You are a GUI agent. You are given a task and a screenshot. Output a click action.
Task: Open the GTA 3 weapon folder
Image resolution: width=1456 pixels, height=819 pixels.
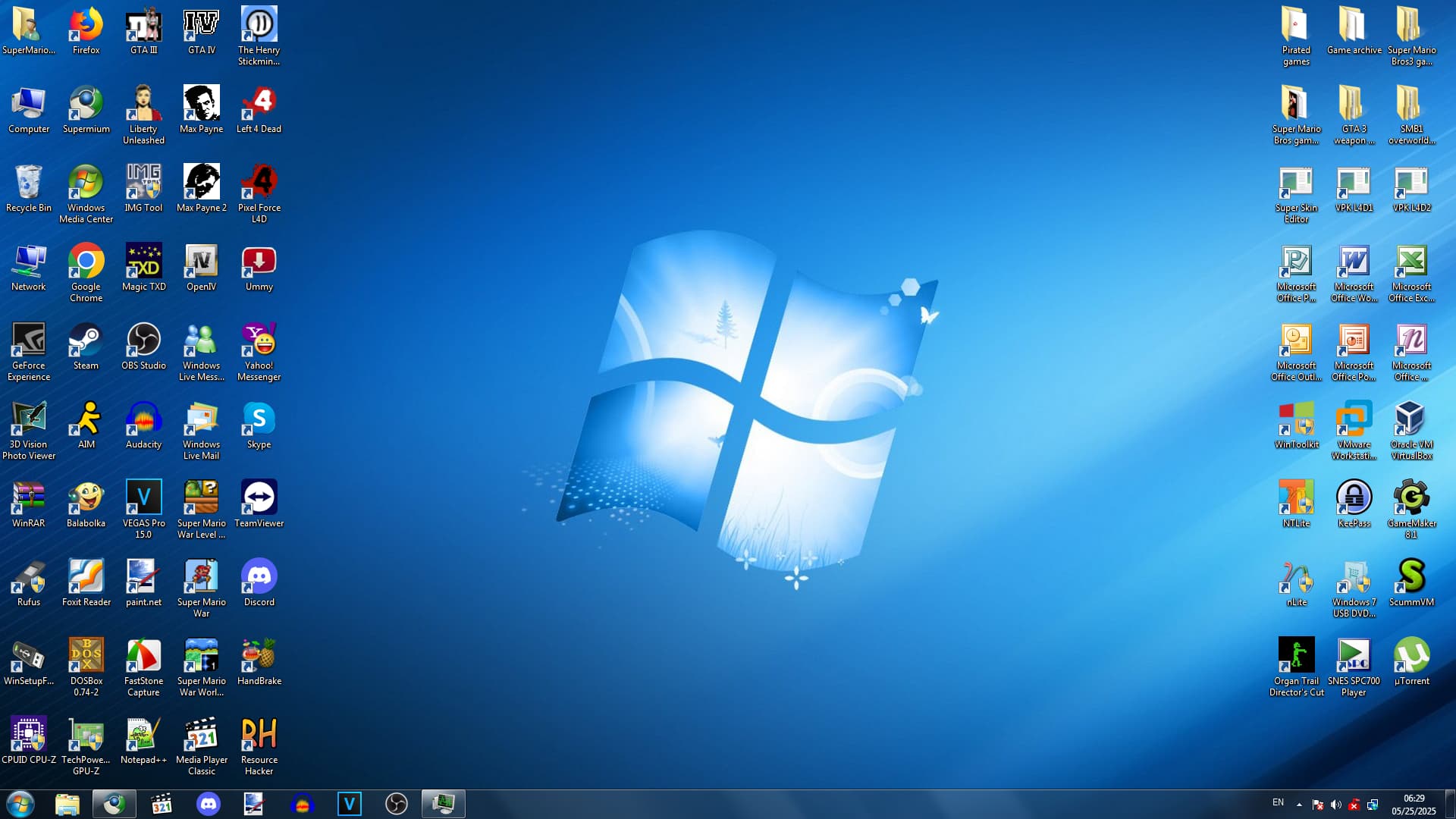pyautogui.click(x=1354, y=115)
